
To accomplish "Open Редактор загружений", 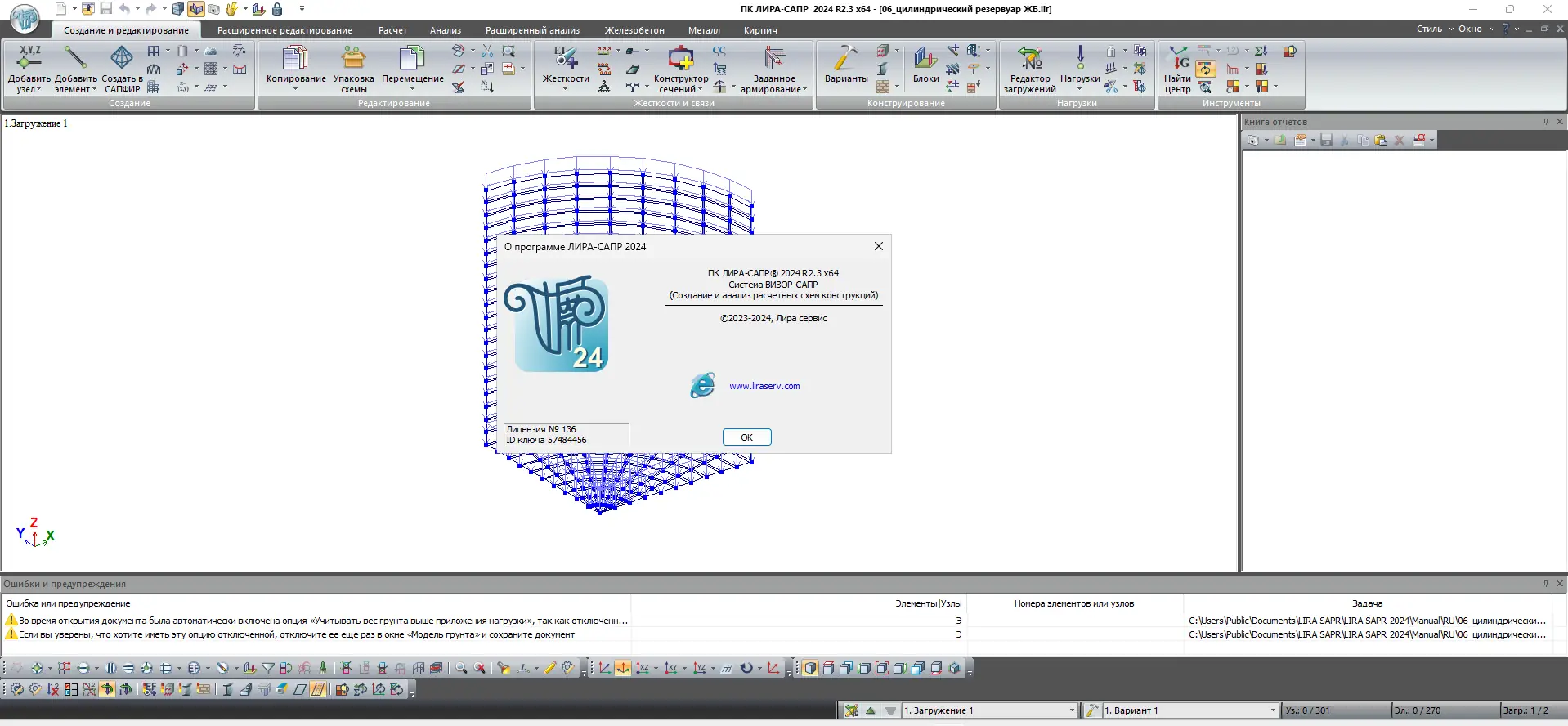I will coord(1030,69).
